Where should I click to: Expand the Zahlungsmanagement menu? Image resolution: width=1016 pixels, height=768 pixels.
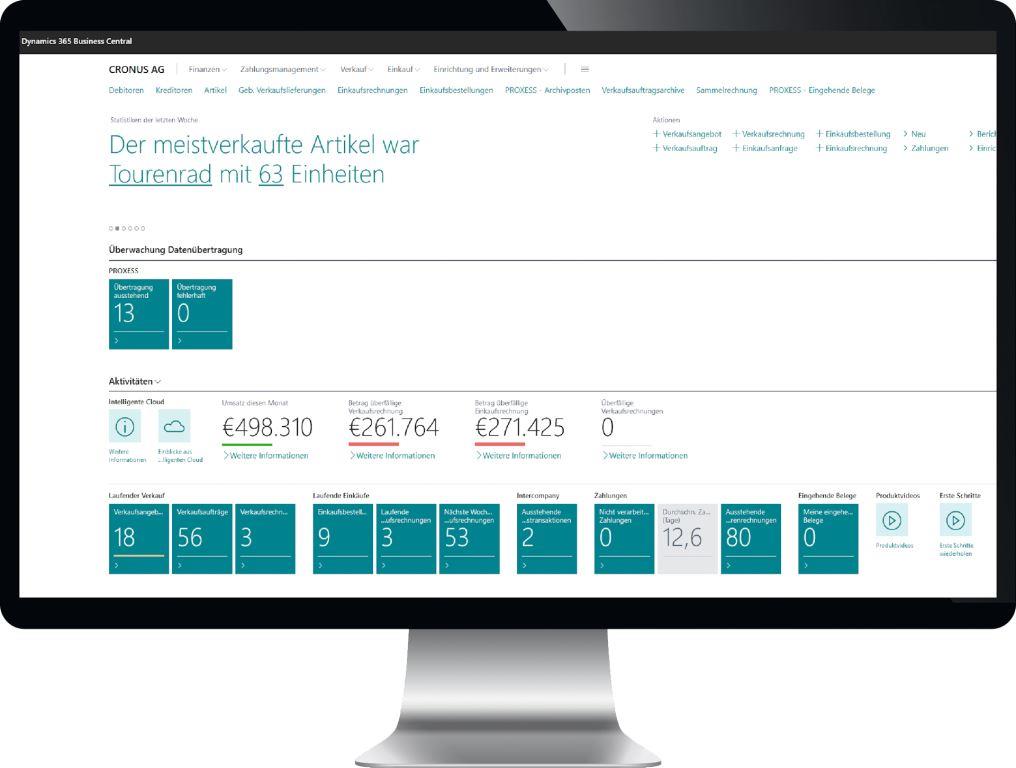click(x=283, y=69)
